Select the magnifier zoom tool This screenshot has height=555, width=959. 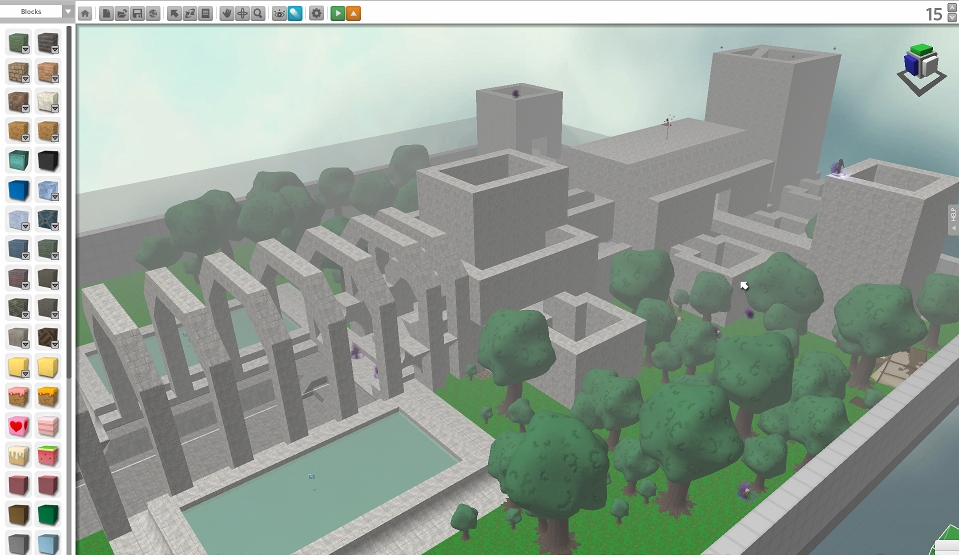click(x=258, y=14)
